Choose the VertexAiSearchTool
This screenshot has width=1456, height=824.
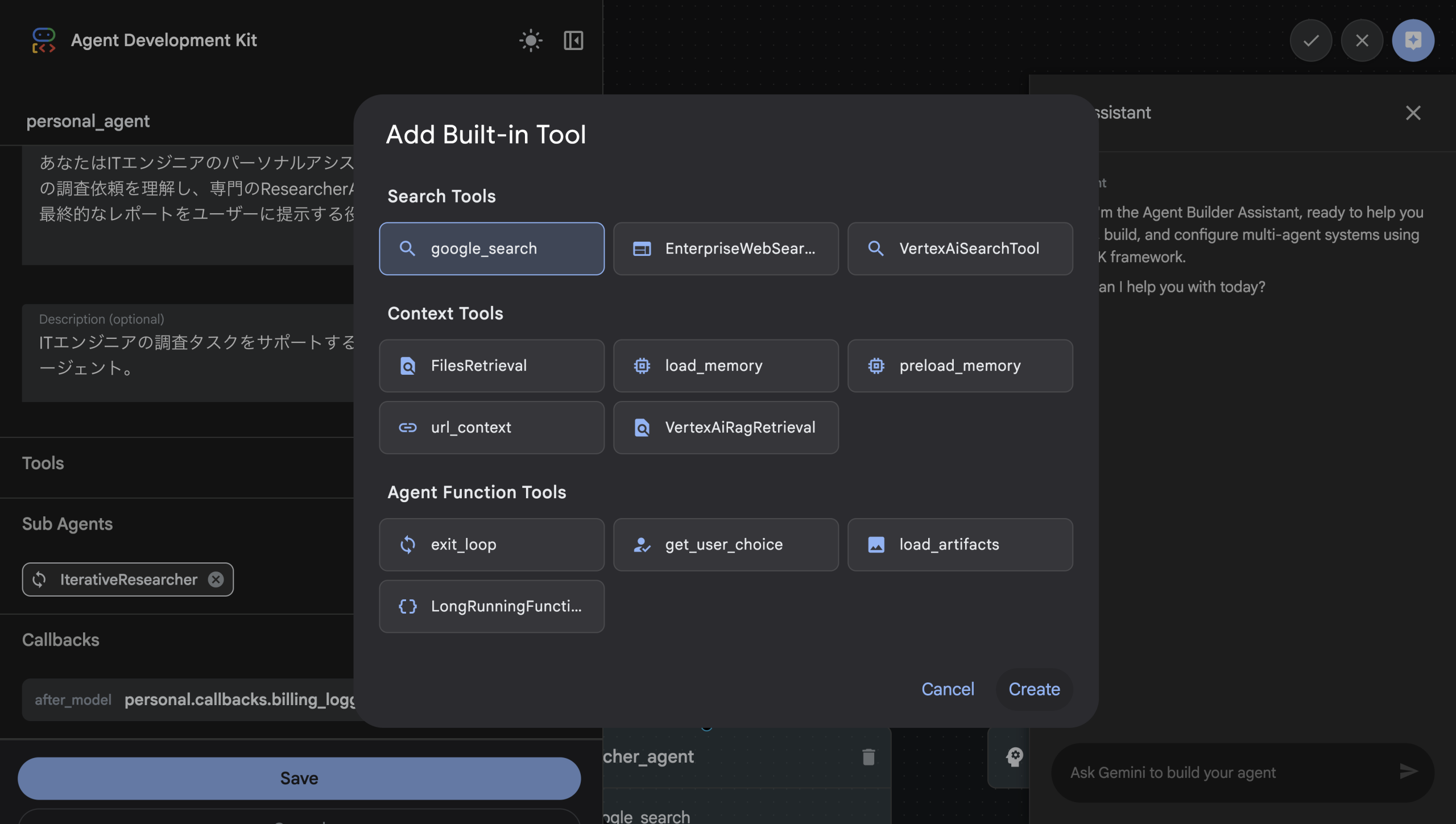(x=959, y=249)
